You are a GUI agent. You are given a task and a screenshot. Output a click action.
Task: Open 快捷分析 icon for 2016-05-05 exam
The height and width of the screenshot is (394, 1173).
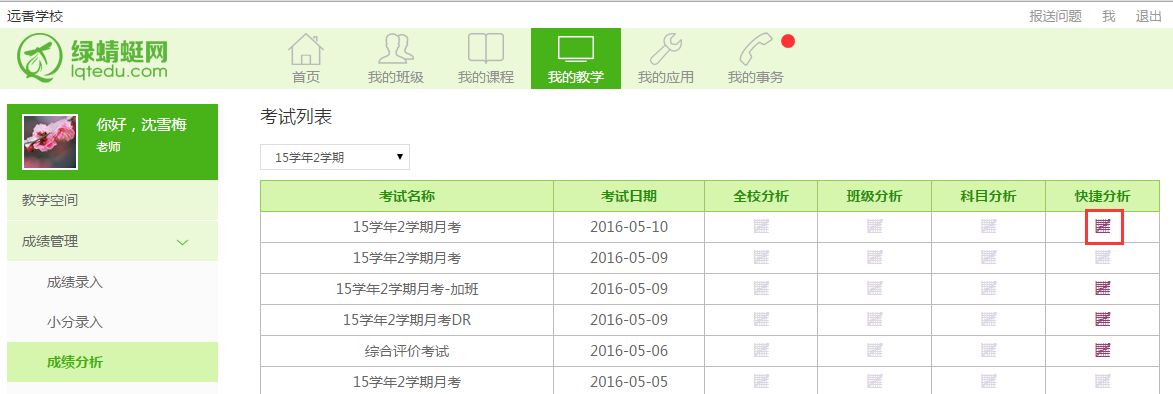click(1103, 381)
